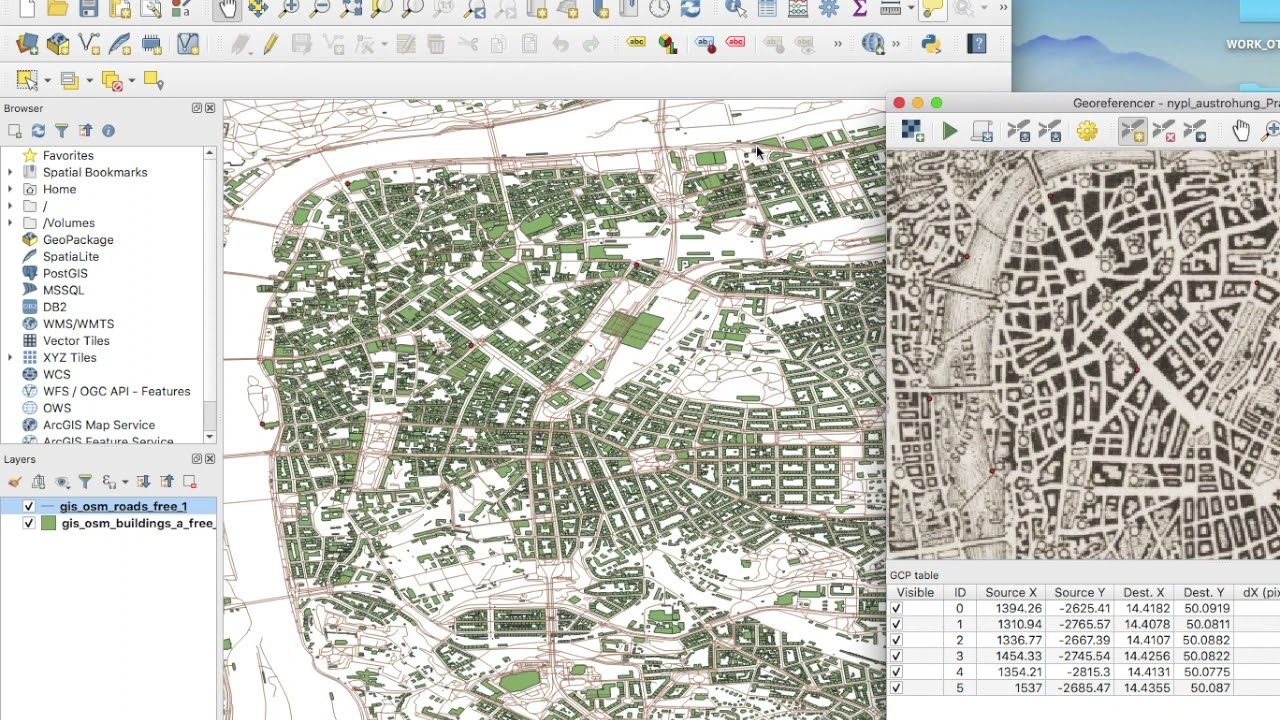
Task: Click the Zoom Out magnifier tool
Action: 320,9
